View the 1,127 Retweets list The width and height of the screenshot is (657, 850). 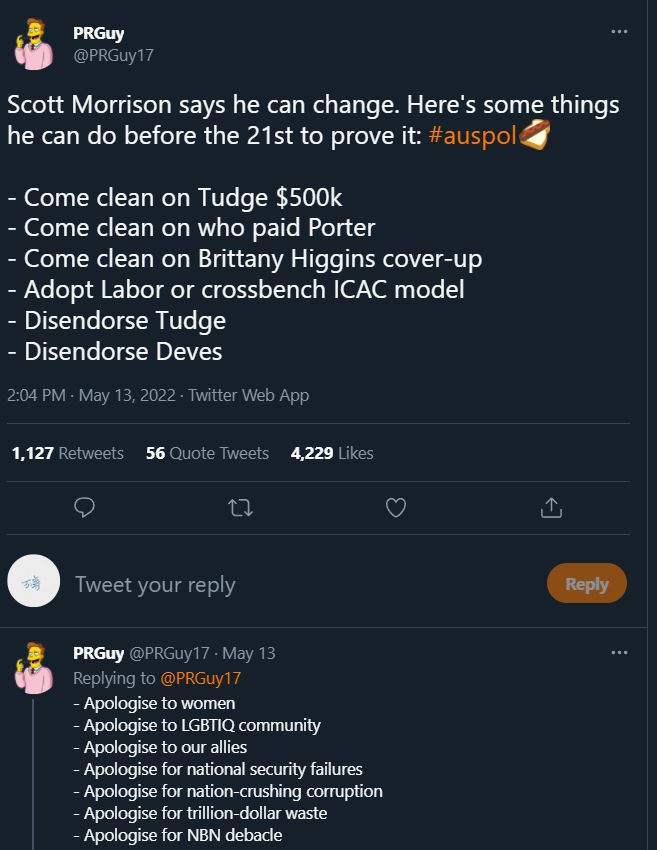click(68, 453)
